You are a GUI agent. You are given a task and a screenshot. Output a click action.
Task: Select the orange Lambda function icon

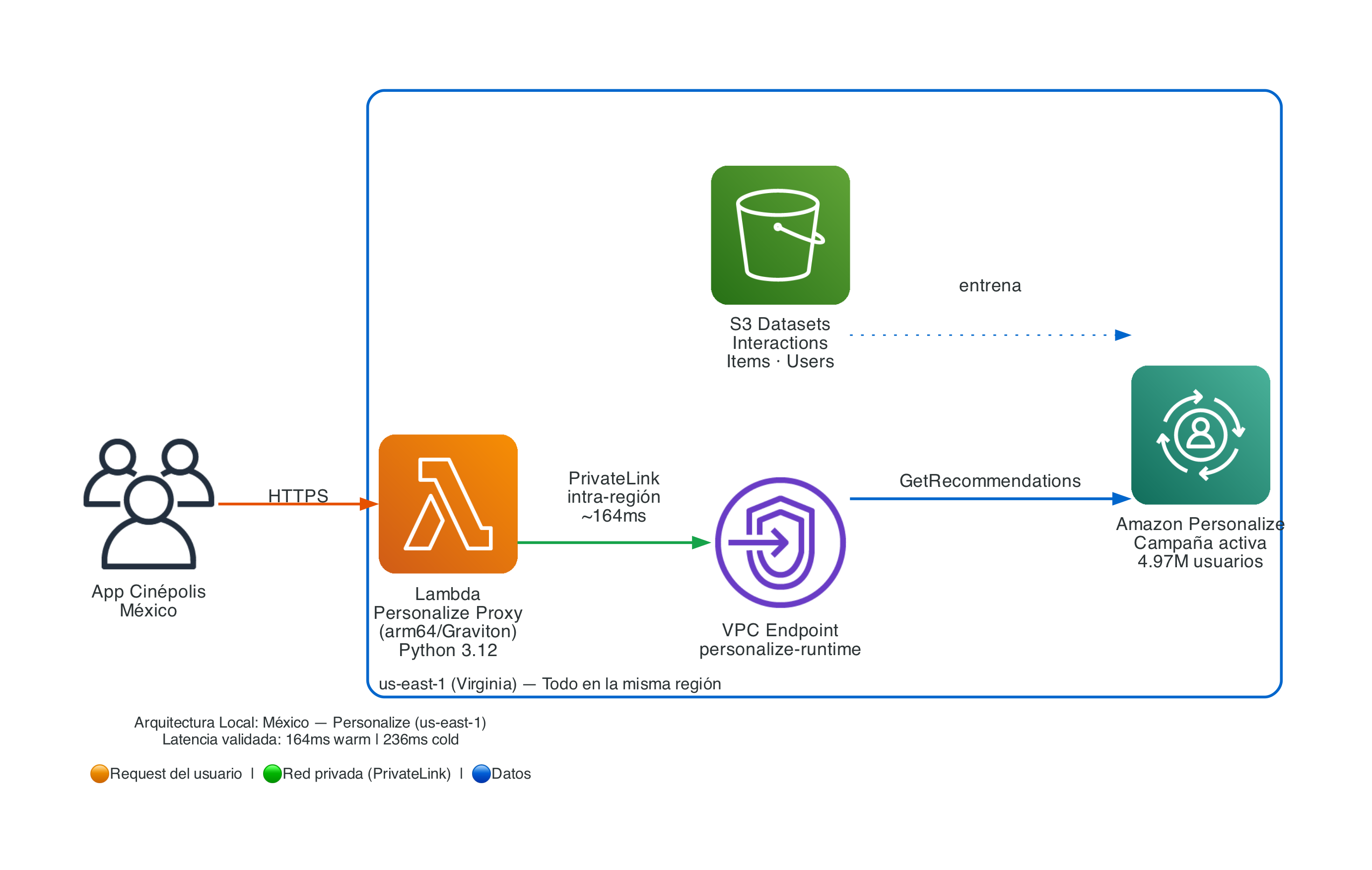[x=448, y=504]
